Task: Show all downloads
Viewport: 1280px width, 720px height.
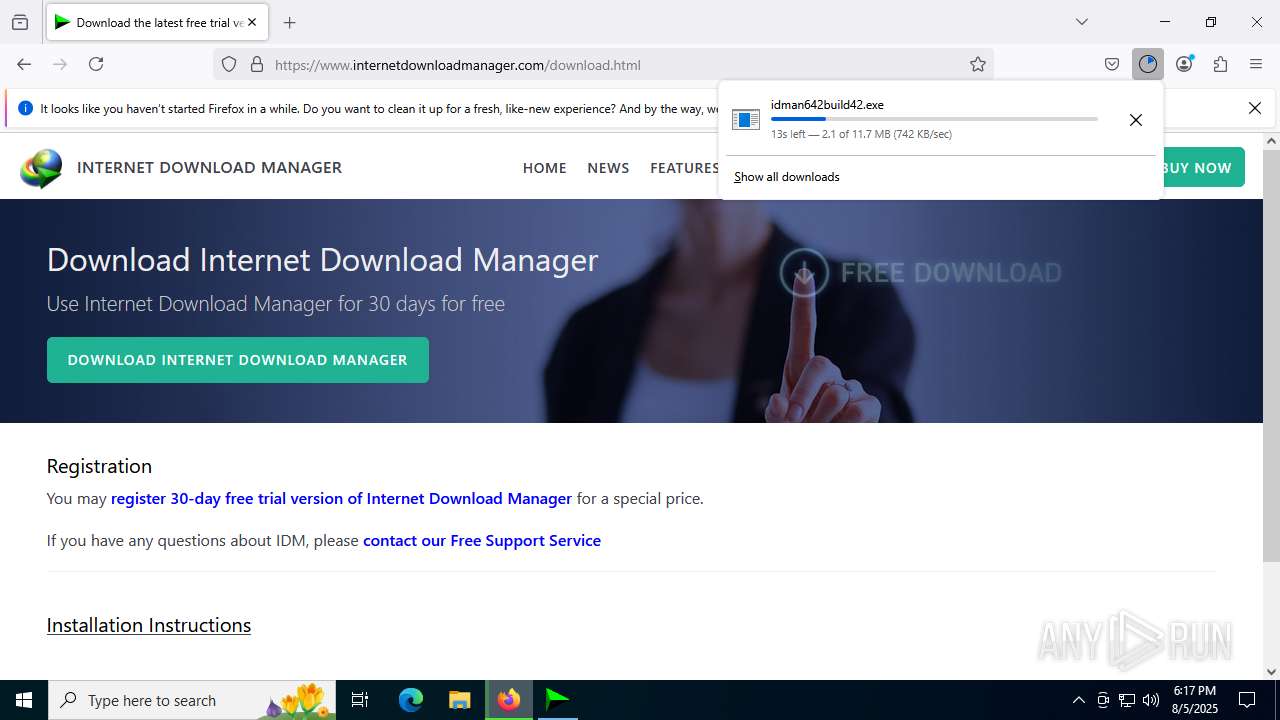Action: click(786, 177)
